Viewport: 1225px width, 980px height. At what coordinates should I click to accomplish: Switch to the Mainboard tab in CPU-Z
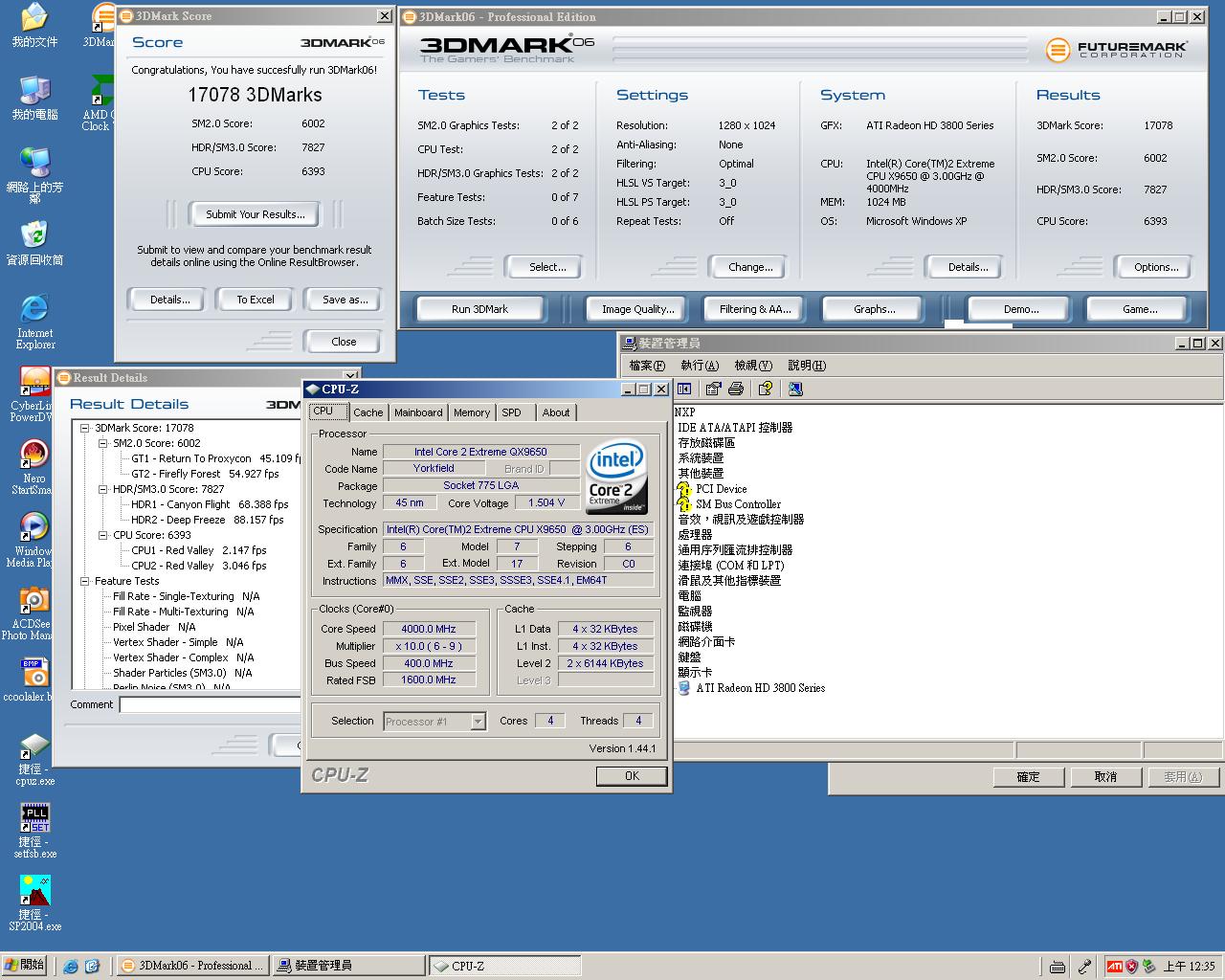point(418,412)
